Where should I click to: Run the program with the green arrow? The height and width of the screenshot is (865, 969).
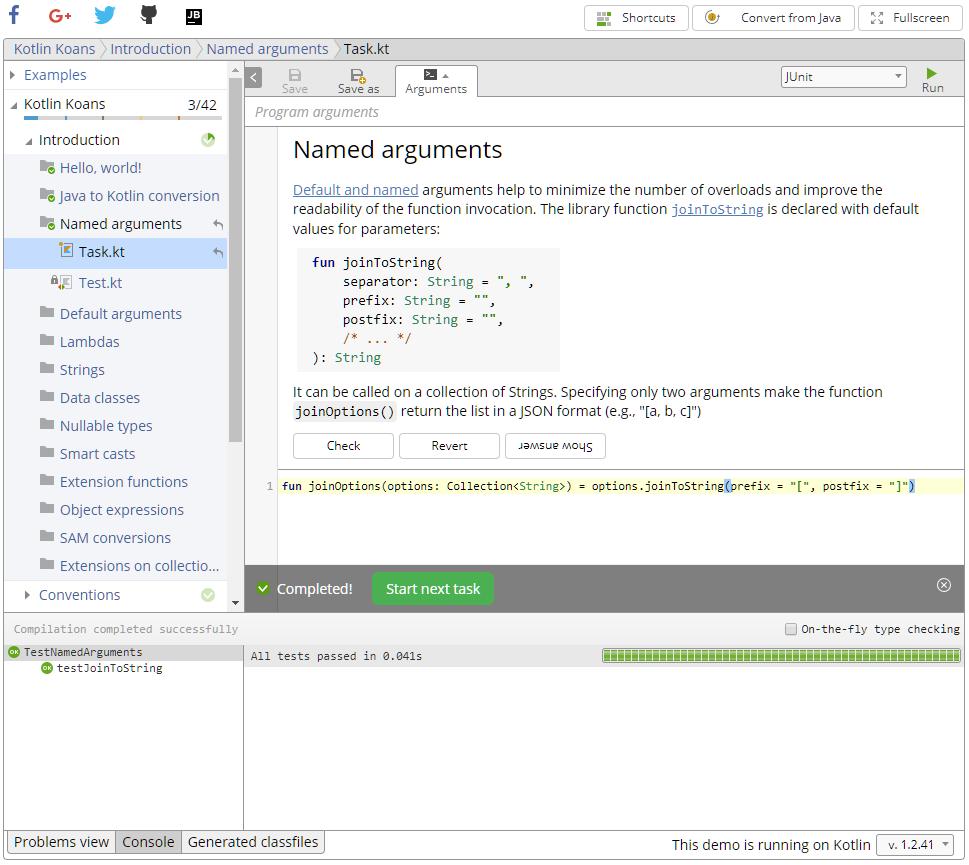(x=932, y=80)
